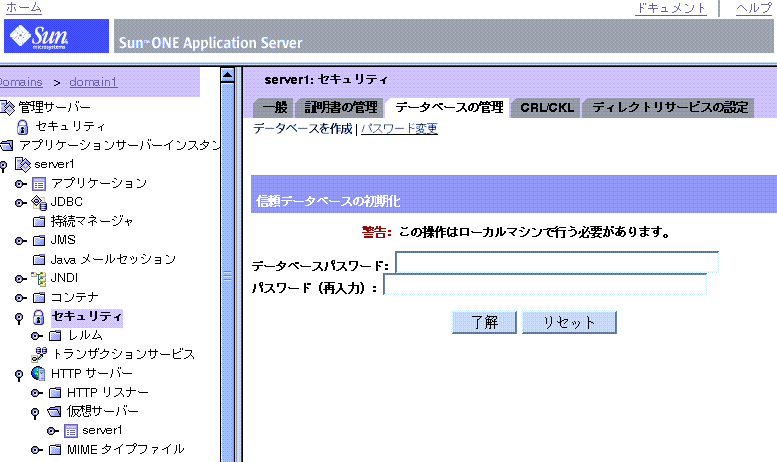Open the CRL/CKL tab

click(547, 108)
